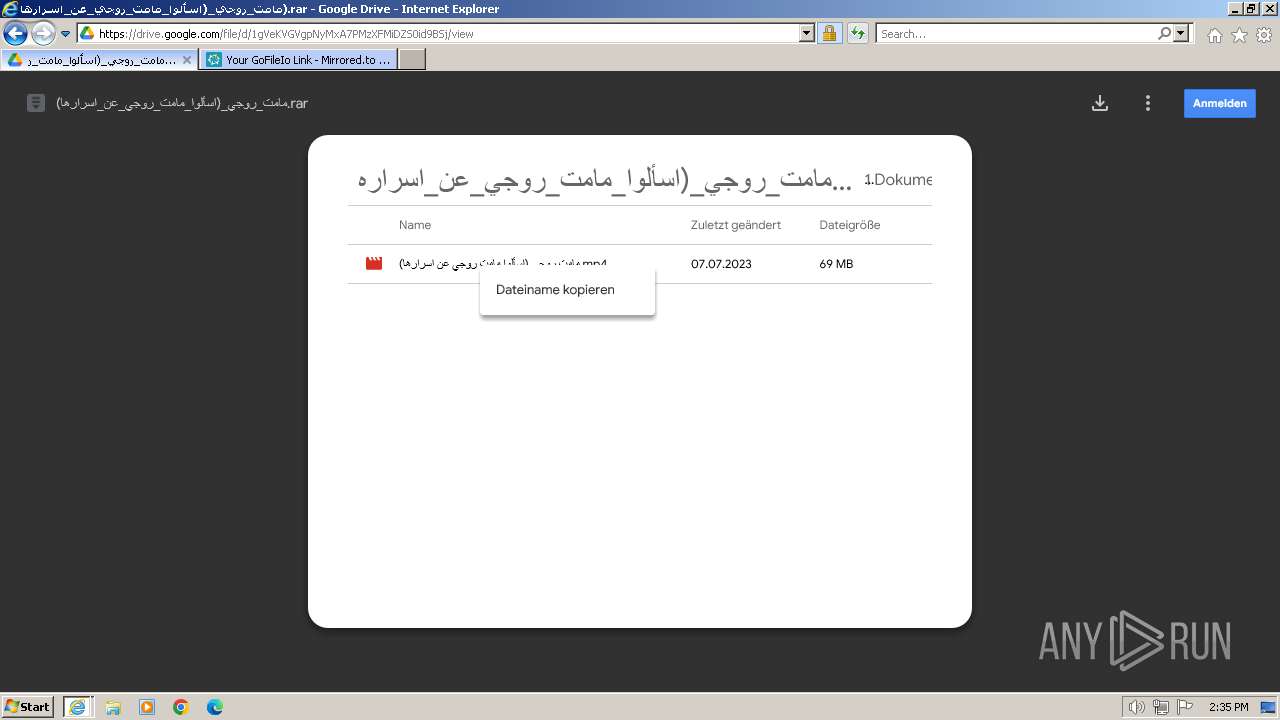Select the Google Drive rar file tab
Image resolution: width=1280 pixels, height=720 pixels.
tap(98, 60)
